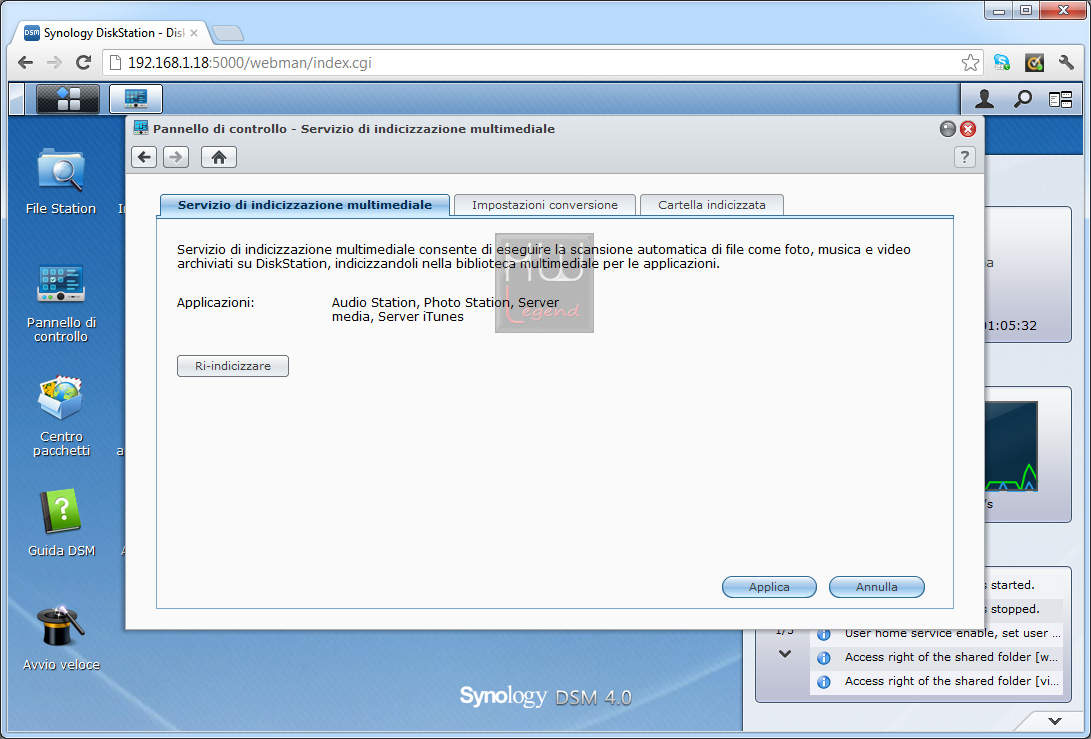Open Guida DSM help icon
Image resolution: width=1091 pixels, height=739 pixels.
[61, 522]
